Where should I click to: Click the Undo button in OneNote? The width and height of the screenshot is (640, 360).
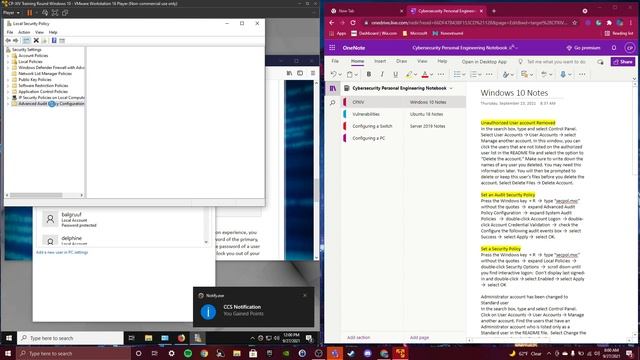coord(333,74)
